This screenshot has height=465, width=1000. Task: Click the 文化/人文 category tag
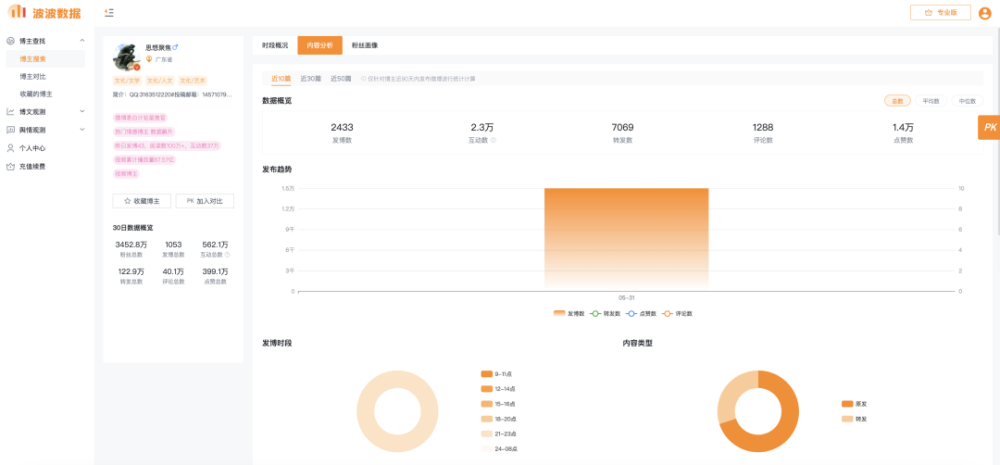point(159,81)
